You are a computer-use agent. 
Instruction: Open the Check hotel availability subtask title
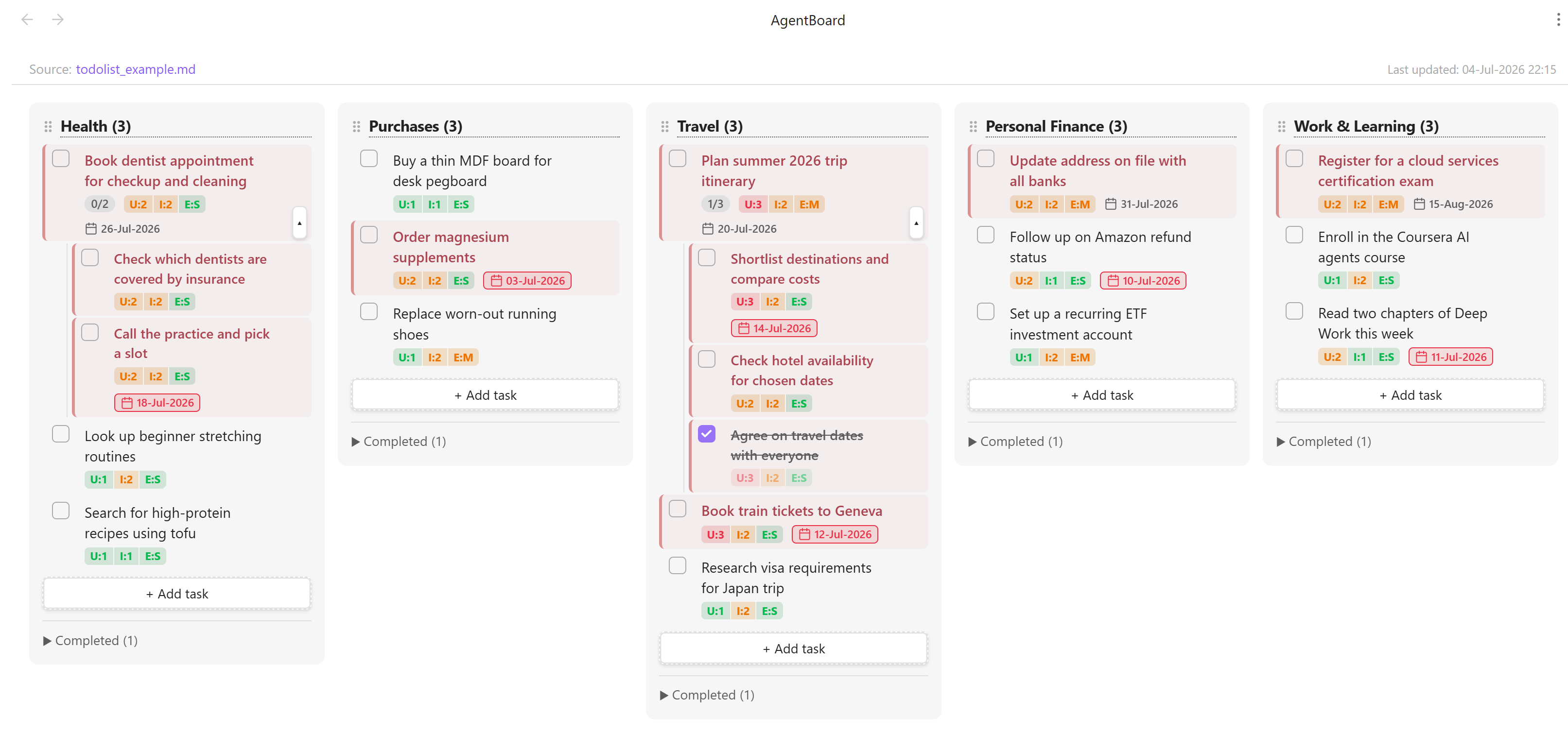(x=801, y=371)
